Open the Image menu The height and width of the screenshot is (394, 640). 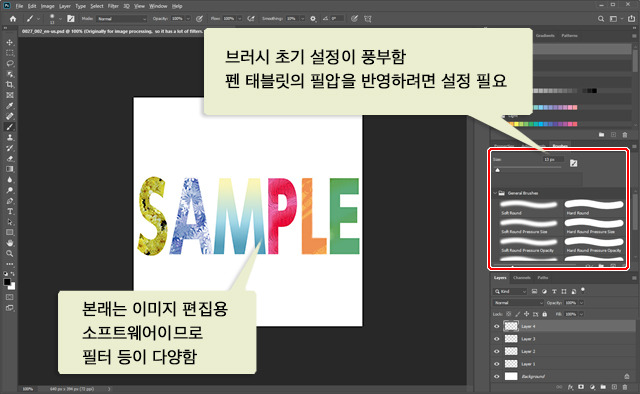click(47, 6)
